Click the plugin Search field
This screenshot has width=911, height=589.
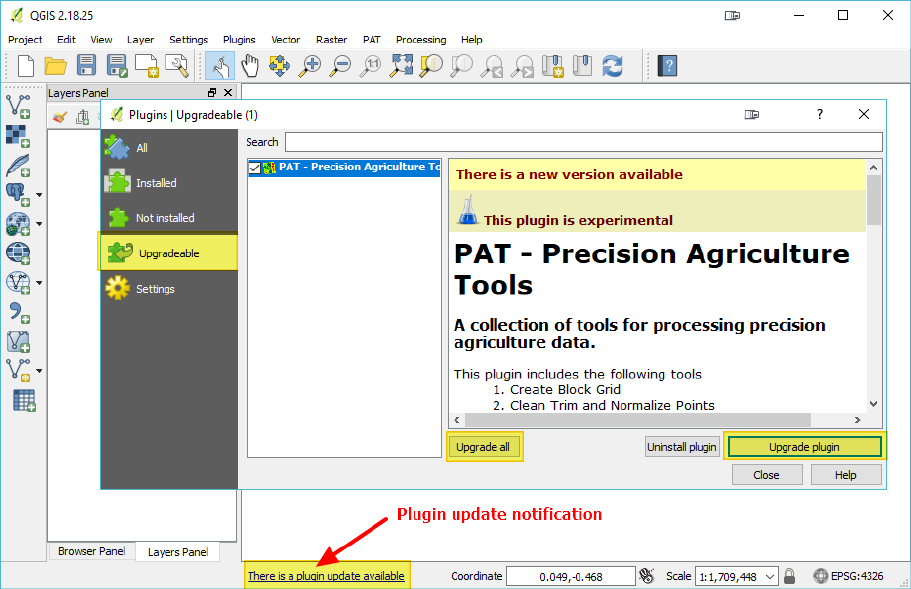[x=583, y=142]
